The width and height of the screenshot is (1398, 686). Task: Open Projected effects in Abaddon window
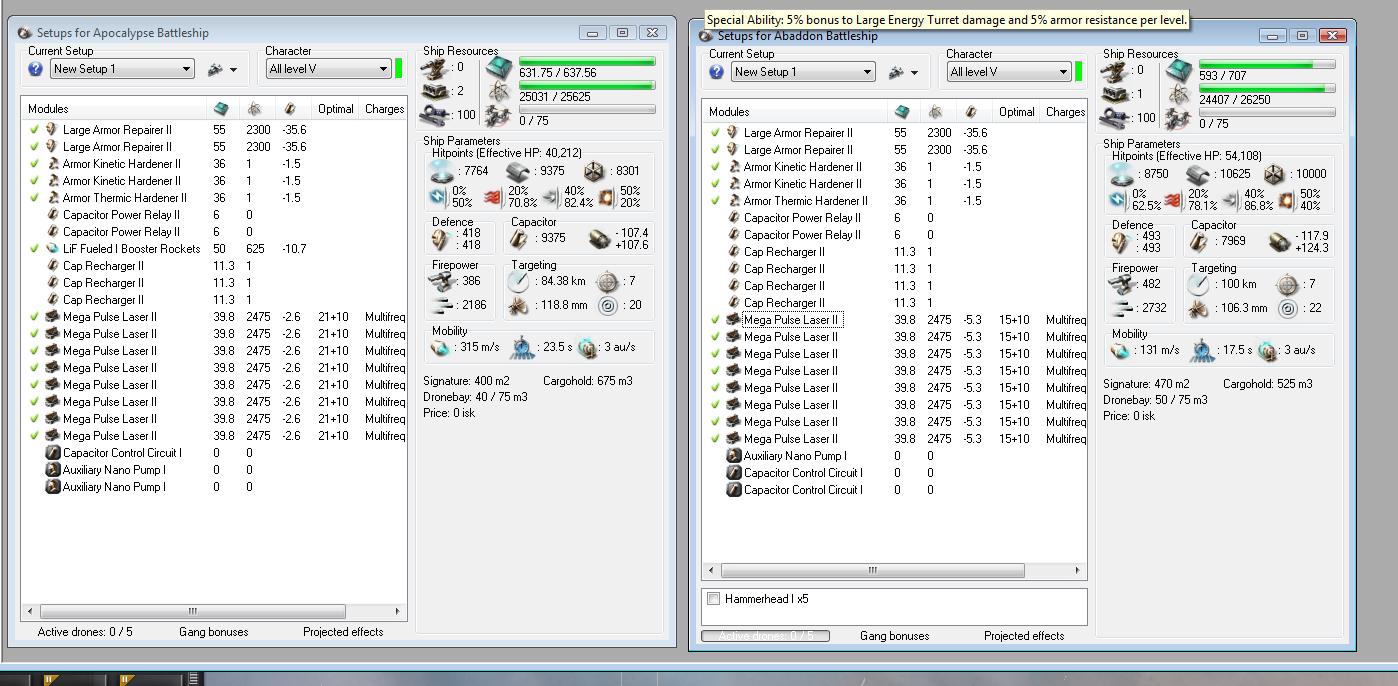click(x=1024, y=636)
